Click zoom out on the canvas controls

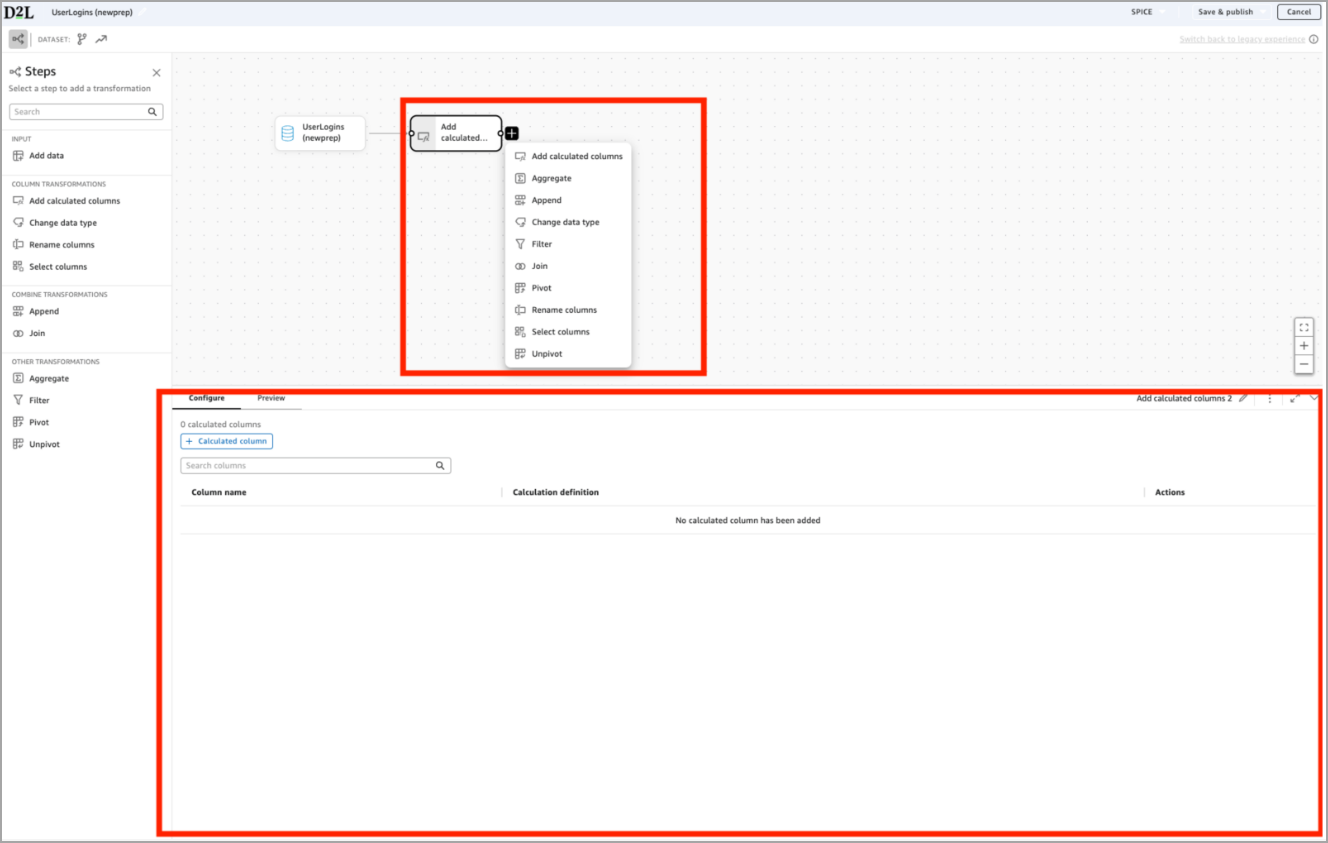tap(1304, 364)
